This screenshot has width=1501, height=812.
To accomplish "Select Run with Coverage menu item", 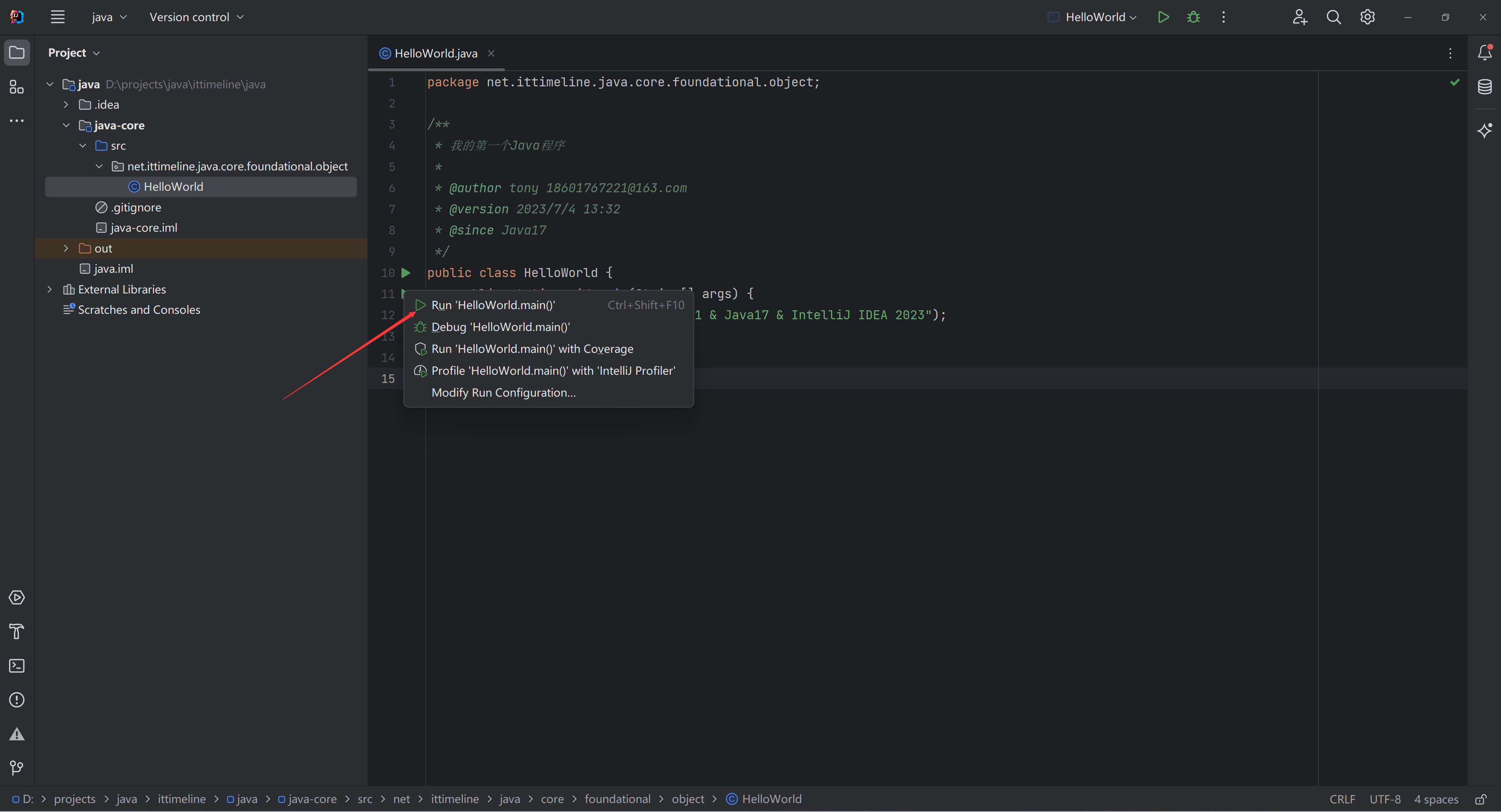I will (548, 349).
